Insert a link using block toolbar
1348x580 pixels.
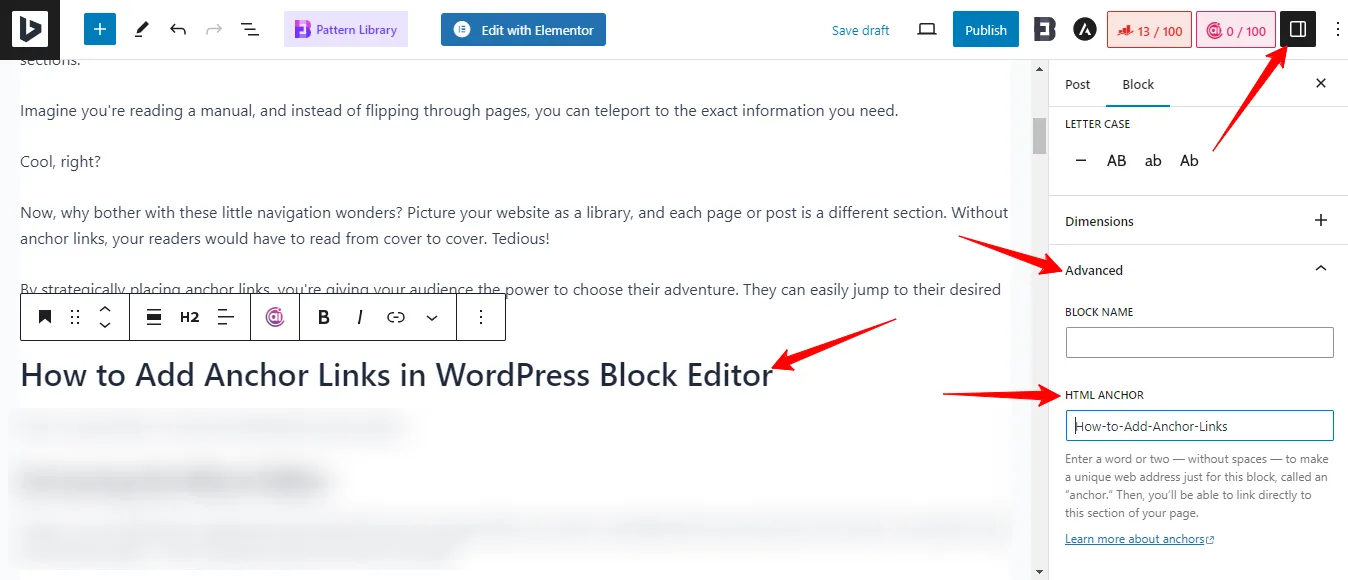396,317
